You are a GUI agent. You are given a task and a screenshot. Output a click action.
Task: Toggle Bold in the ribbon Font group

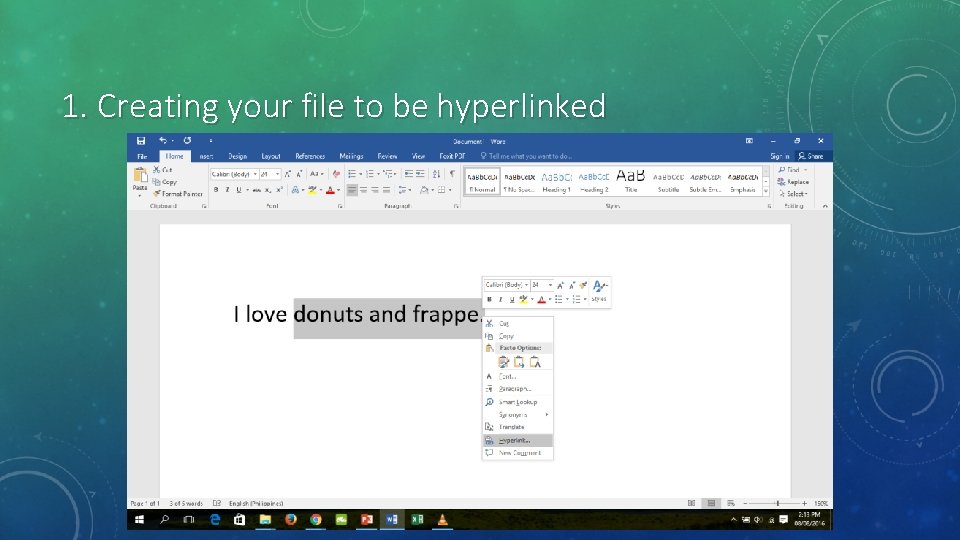[216, 190]
